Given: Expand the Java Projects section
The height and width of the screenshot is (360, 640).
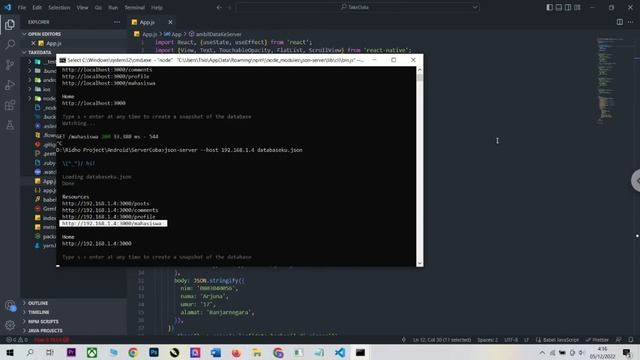Looking at the screenshot, I should click(73, 331).
